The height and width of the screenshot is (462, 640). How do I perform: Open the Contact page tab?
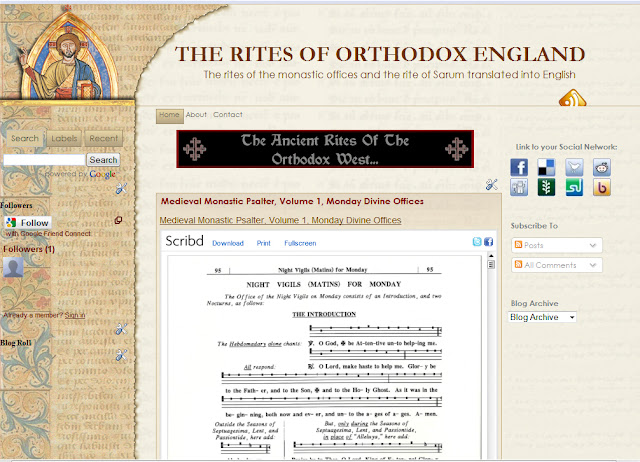click(228, 115)
